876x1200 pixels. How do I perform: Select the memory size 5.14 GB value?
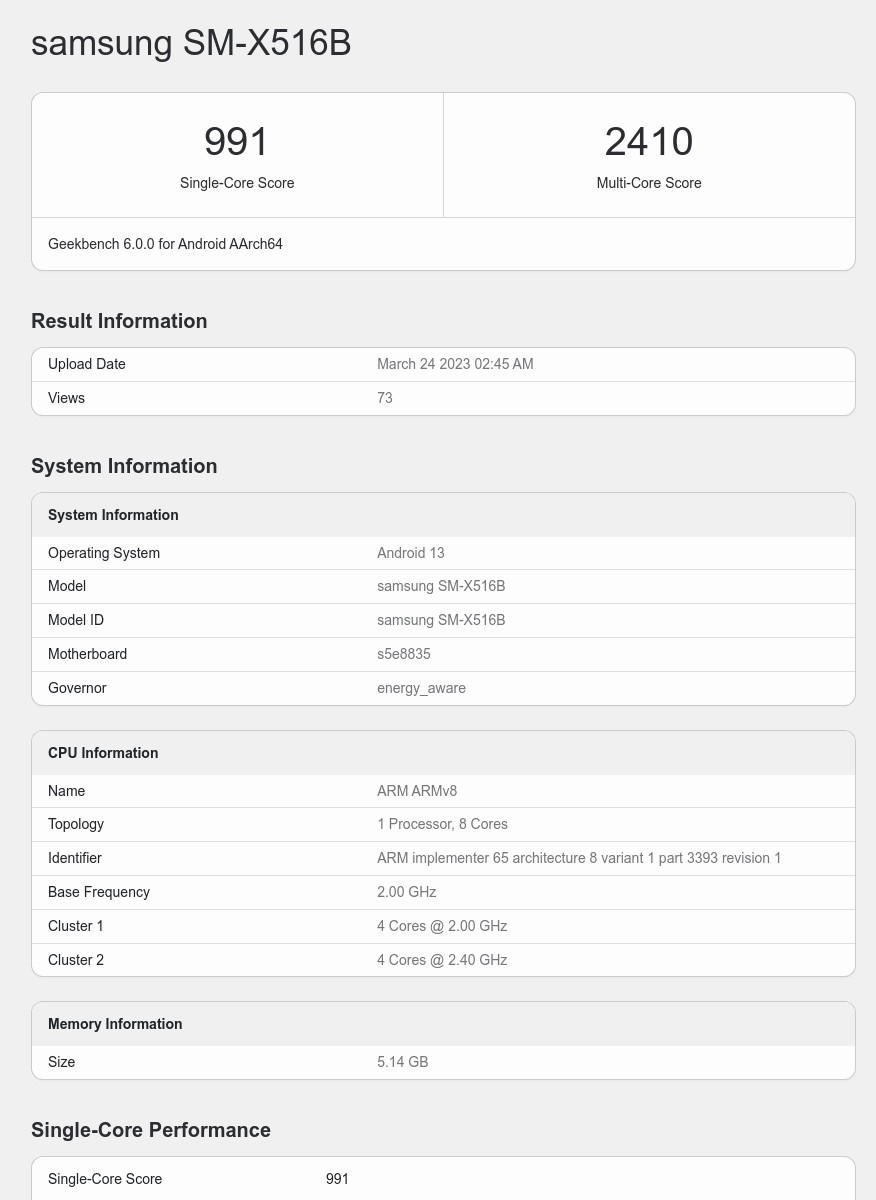[x=403, y=1062]
